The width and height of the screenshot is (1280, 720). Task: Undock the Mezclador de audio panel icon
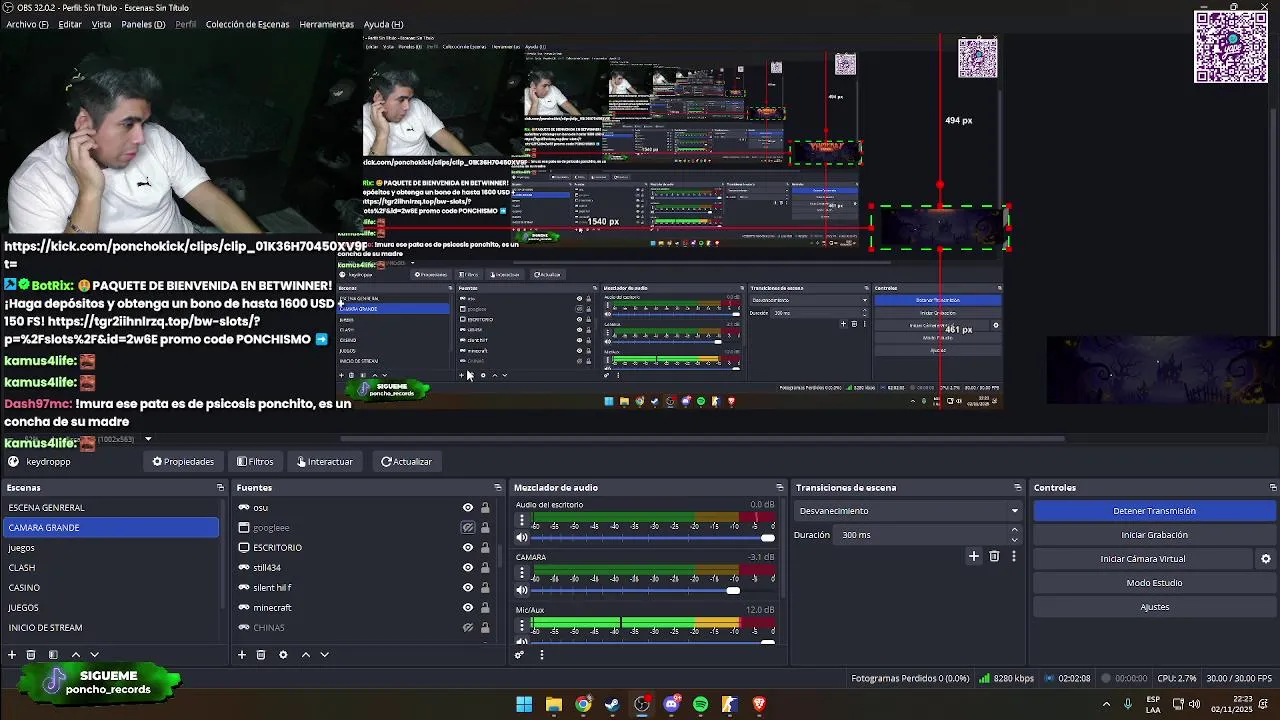[x=779, y=488]
